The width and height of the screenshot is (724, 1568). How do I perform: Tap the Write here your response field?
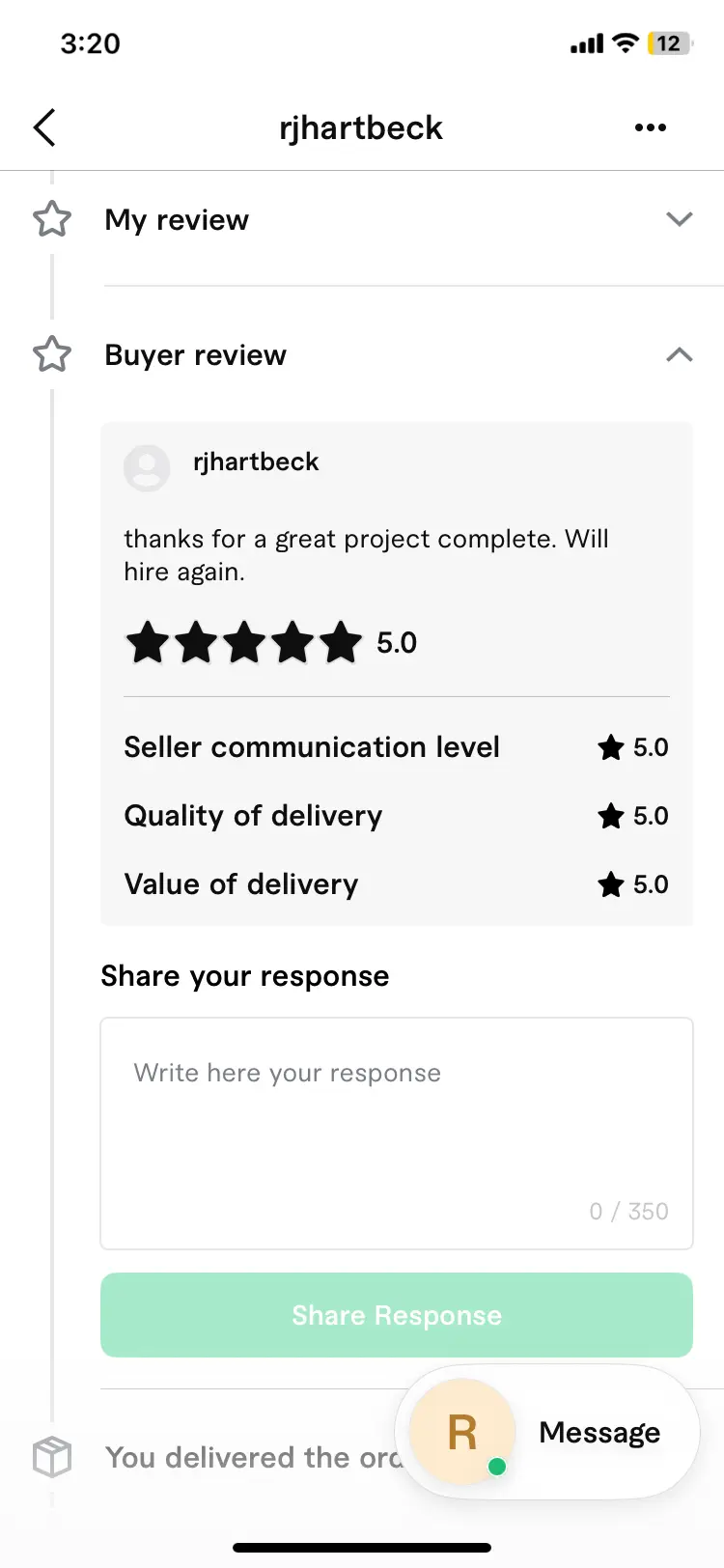coord(397,1134)
